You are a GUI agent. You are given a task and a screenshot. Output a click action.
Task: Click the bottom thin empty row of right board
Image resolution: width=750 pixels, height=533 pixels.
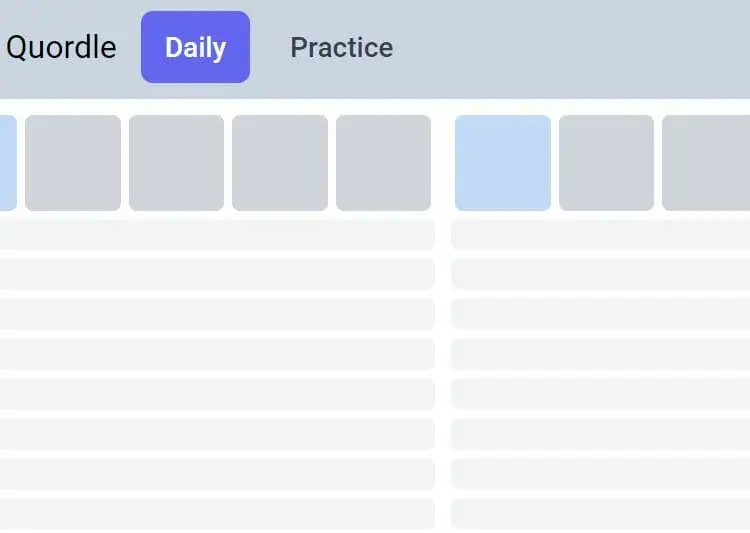click(600, 513)
